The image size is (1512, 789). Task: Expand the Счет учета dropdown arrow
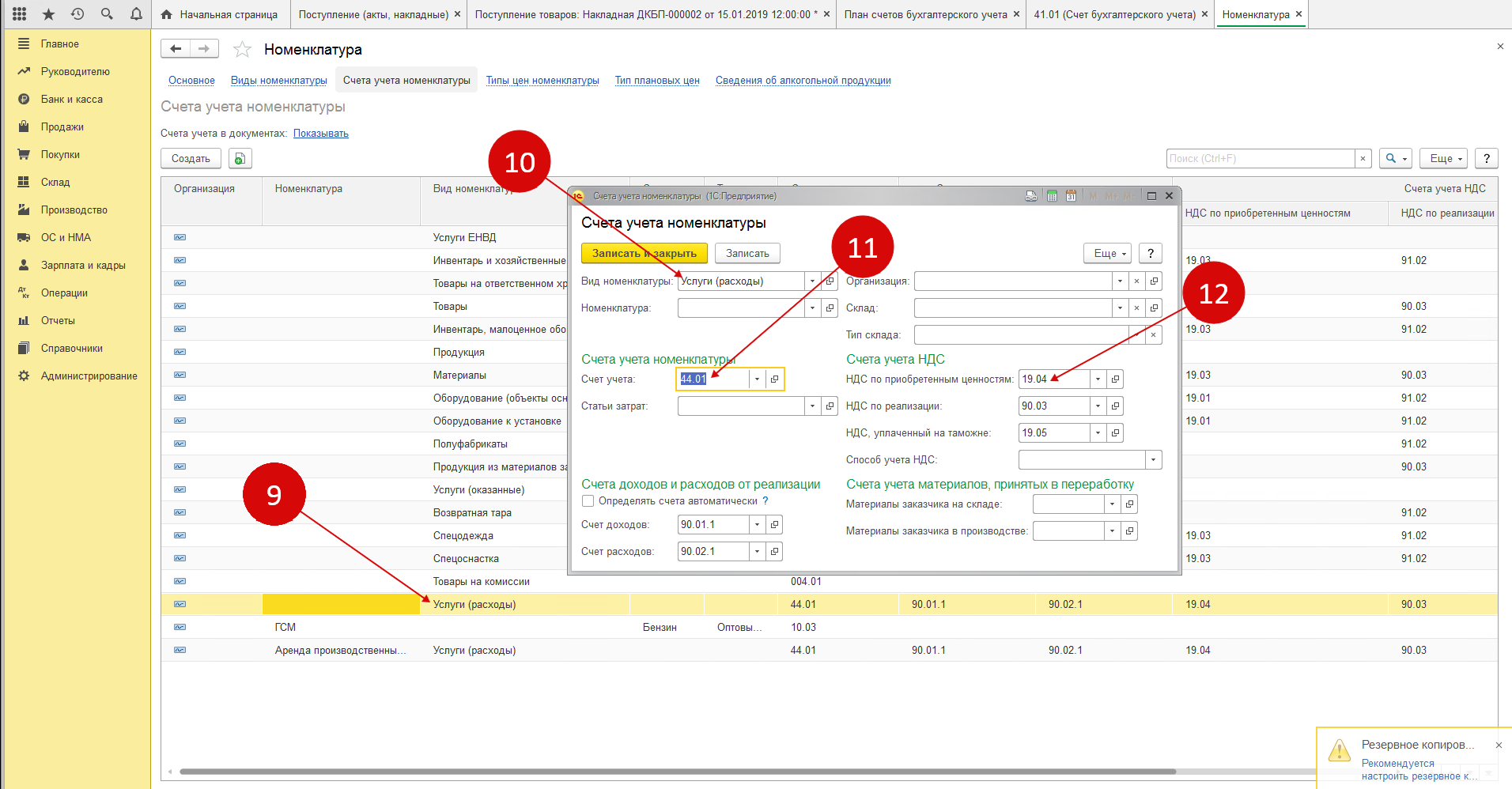(758, 379)
